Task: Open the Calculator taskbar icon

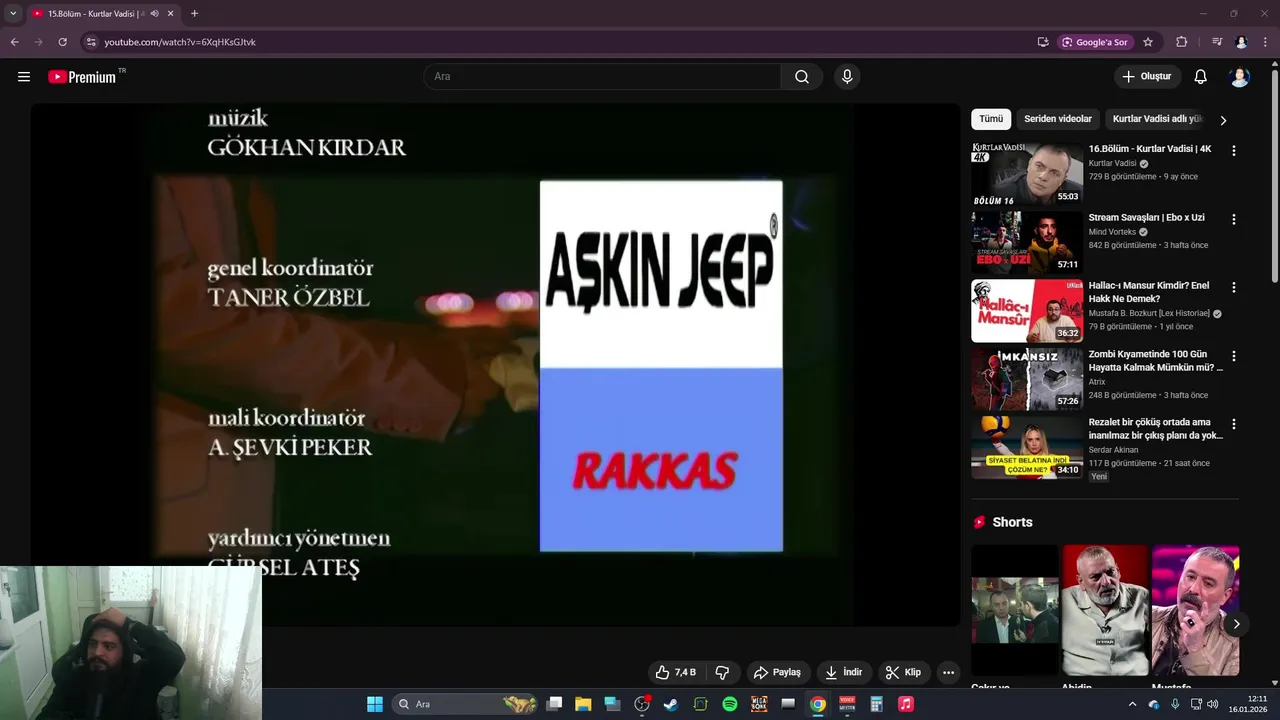Action: (877, 704)
